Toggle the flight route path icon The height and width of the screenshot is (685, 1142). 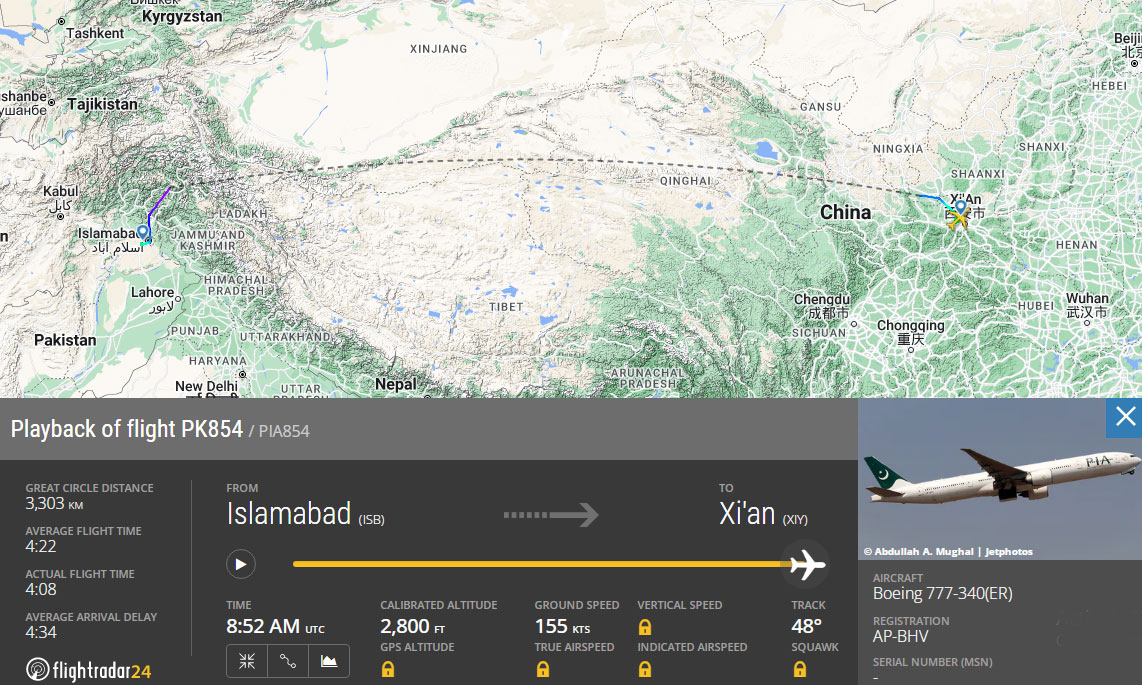point(288,661)
